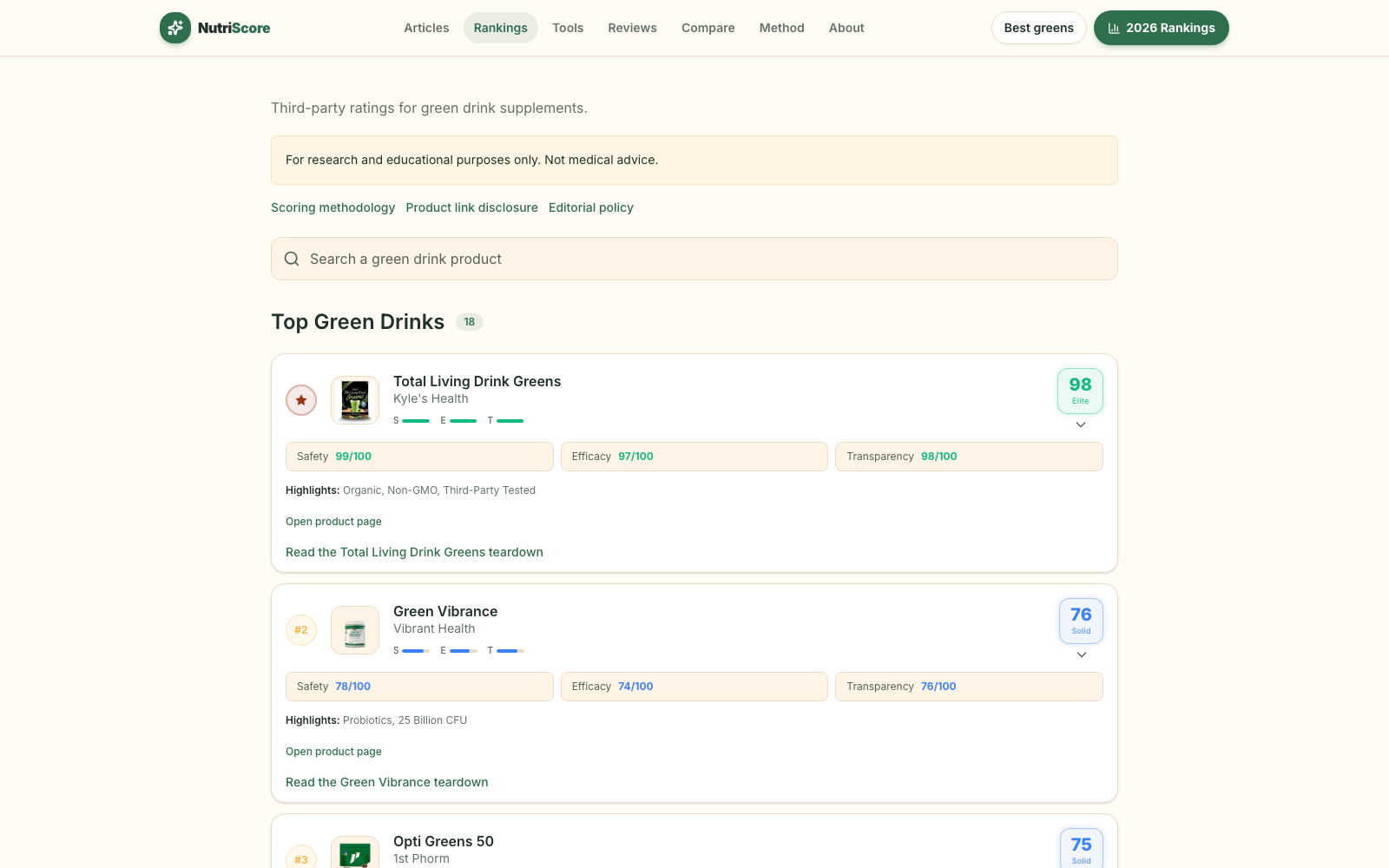Click the 98 Elite score badge
This screenshot has width=1389, height=868.
1081,391
